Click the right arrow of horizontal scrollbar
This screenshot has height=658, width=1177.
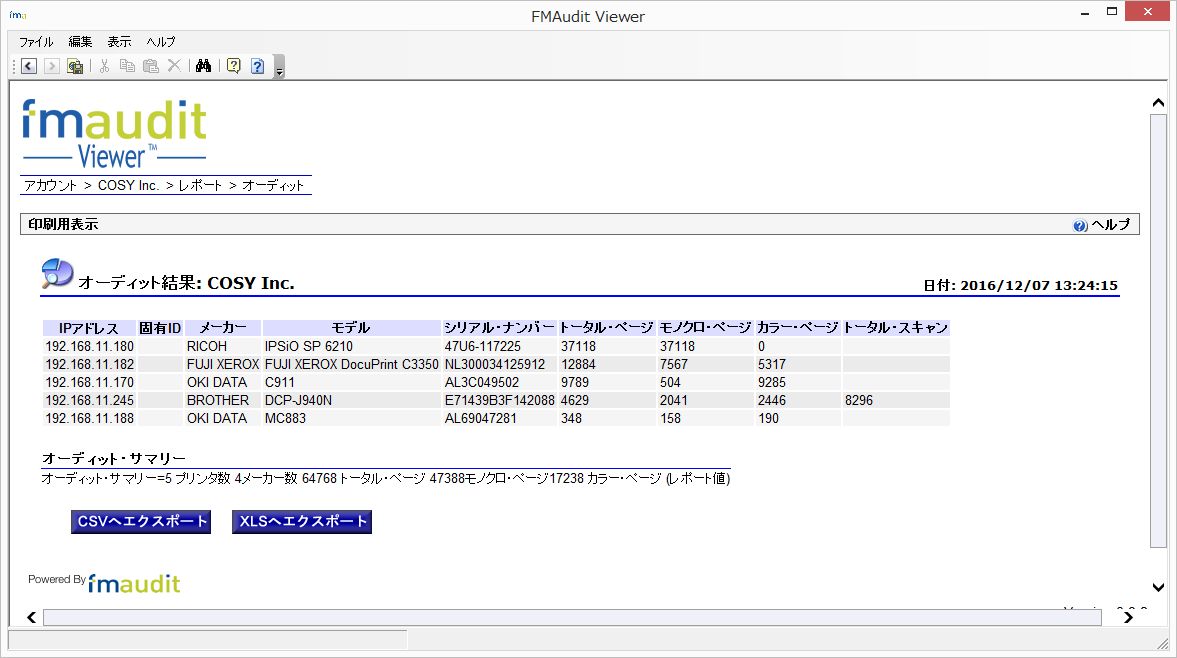click(x=1128, y=617)
